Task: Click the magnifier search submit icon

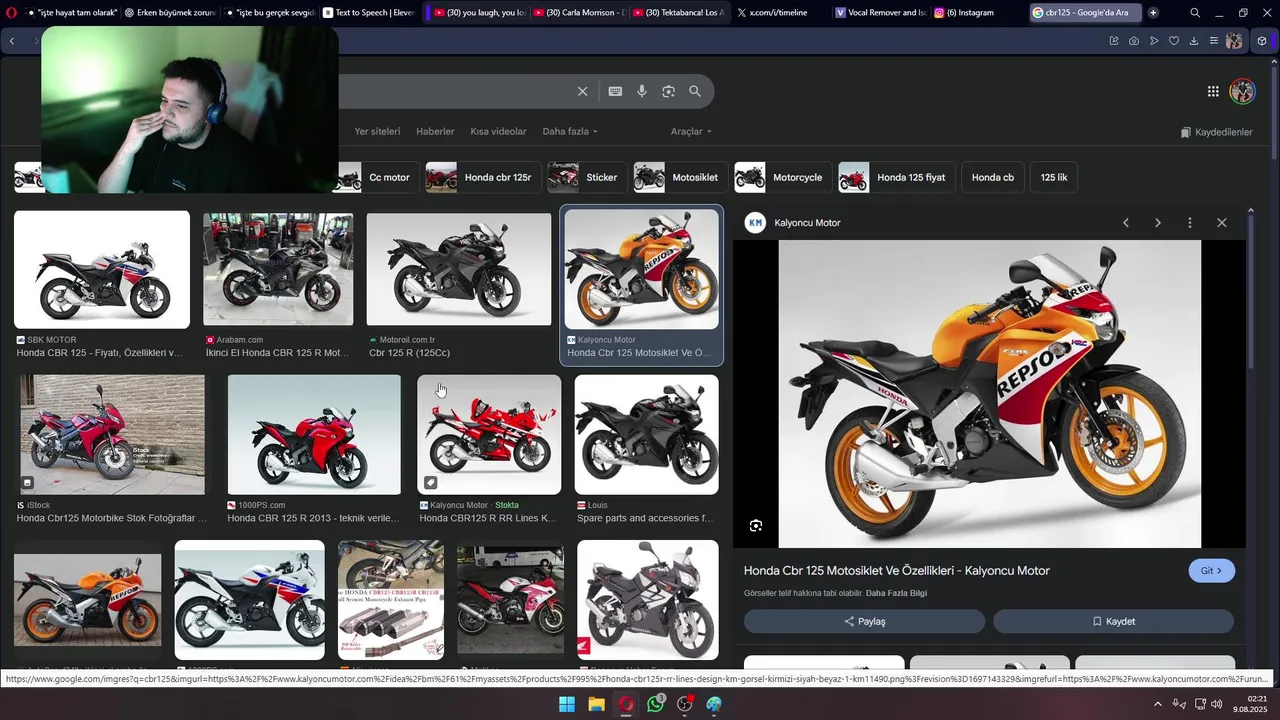Action: [x=695, y=91]
